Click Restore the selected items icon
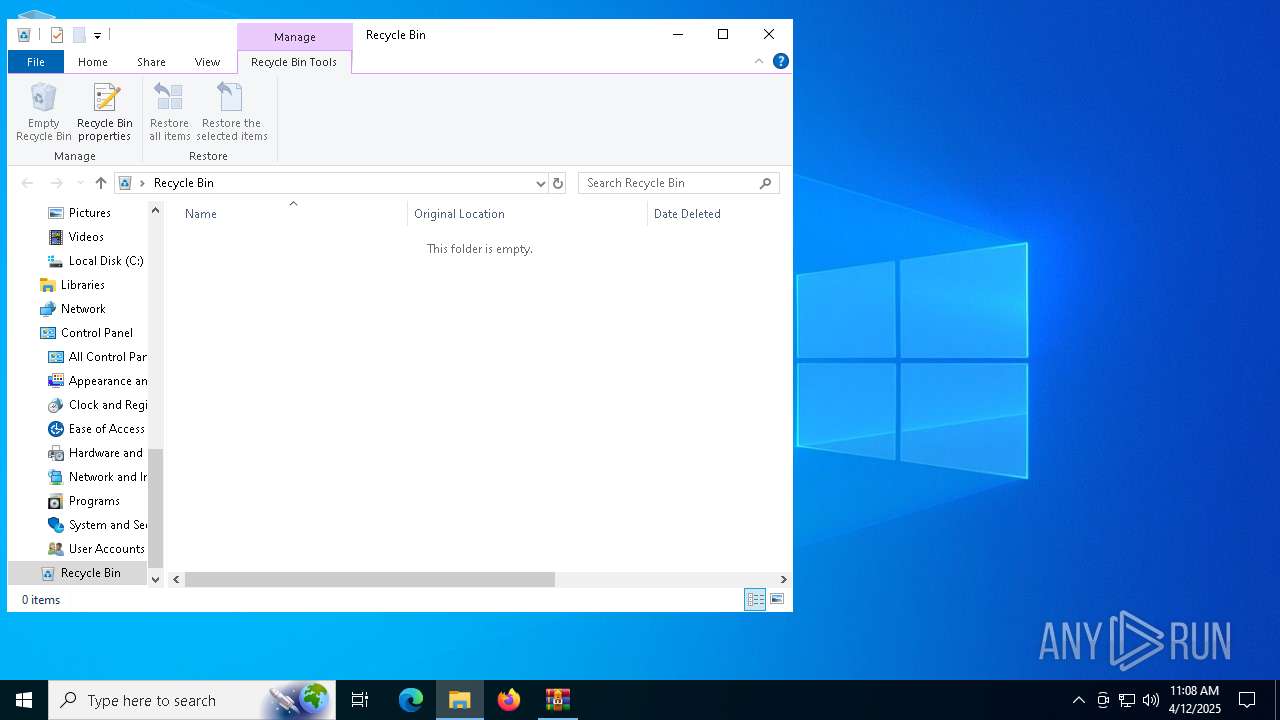The width and height of the screenshot is (1280, 720). point(232,112)
